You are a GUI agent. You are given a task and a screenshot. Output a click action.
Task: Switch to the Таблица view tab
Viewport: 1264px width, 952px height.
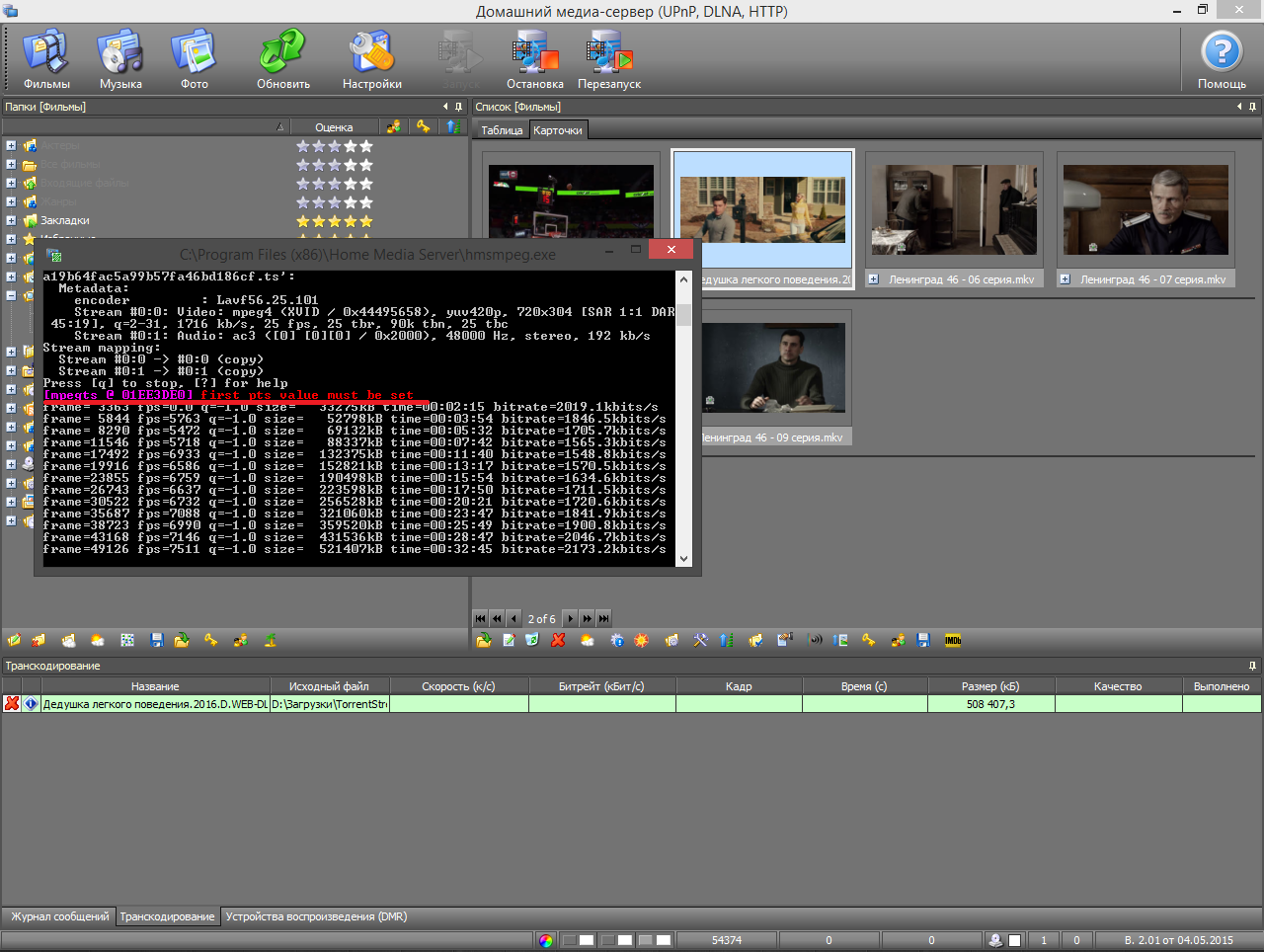(x=502, y=130)
